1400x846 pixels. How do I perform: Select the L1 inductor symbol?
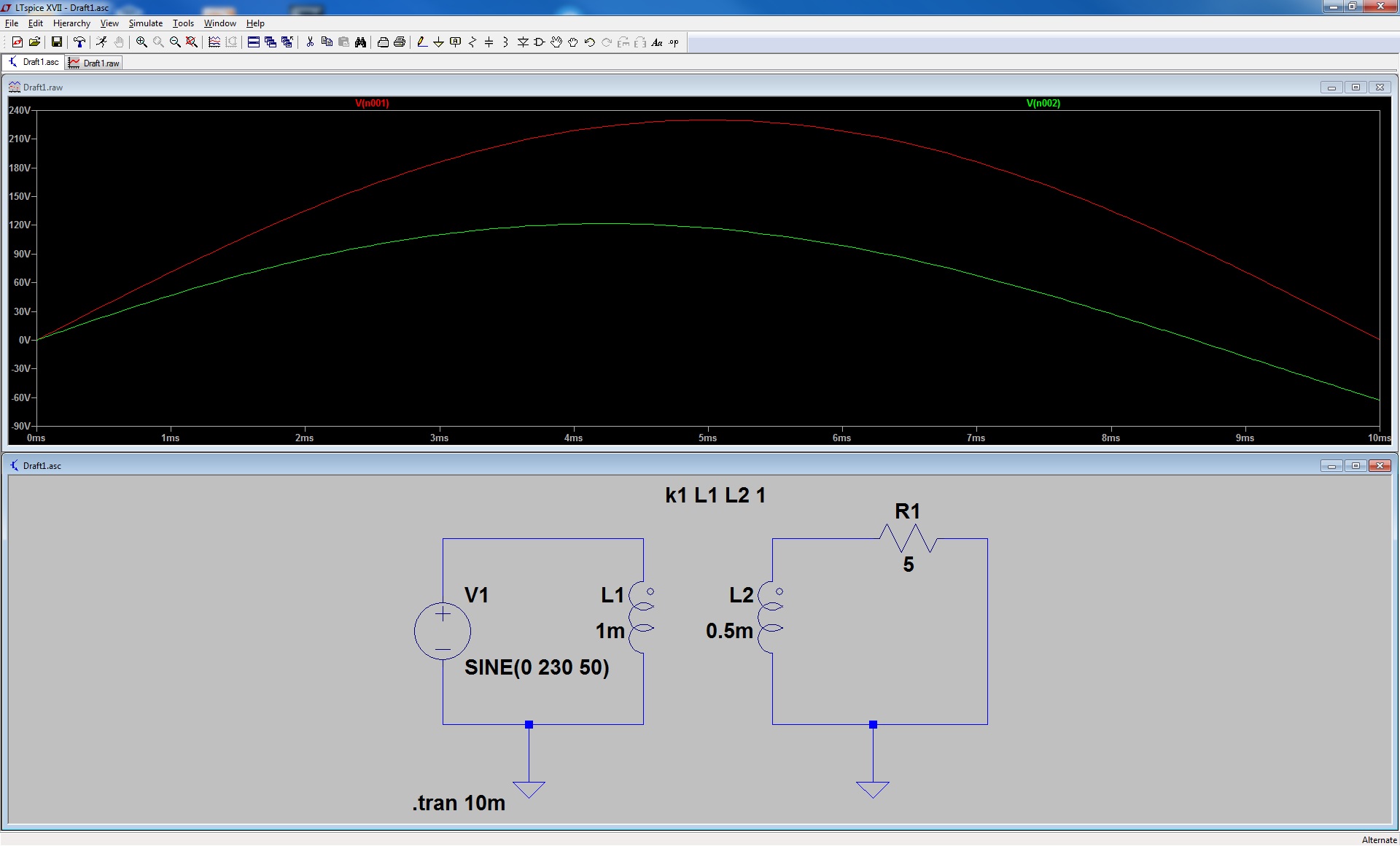coord(641,617)
